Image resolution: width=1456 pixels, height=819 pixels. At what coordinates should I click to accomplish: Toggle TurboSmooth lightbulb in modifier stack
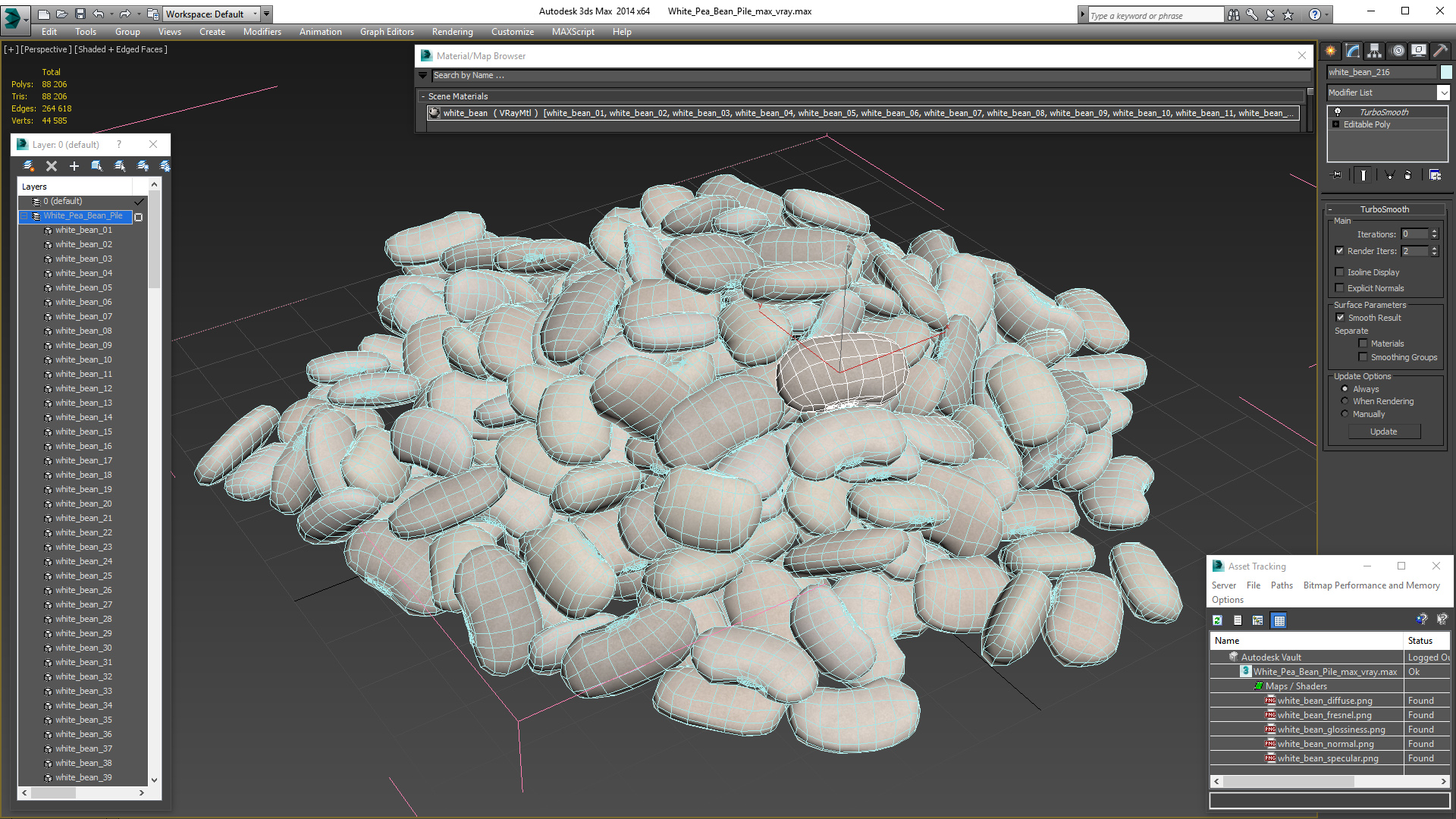[1338, 112]
